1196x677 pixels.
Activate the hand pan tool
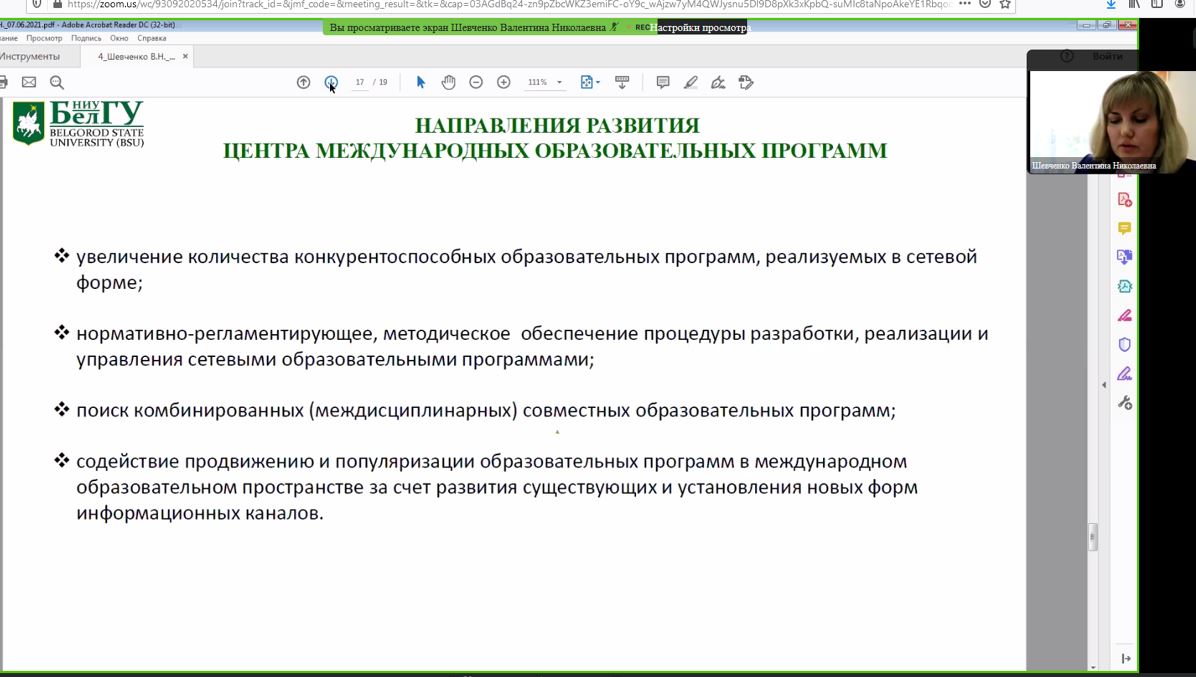[x=449, y=82]
